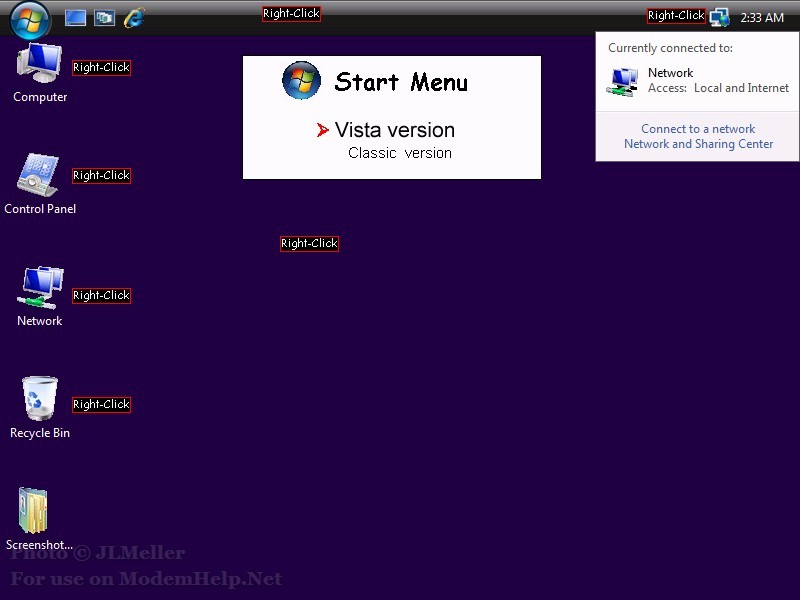The width and height of the screenshot is (800, 600).
Task: Click the Right-Click label beside the tray network icon
Action: (x=676, y=16)
